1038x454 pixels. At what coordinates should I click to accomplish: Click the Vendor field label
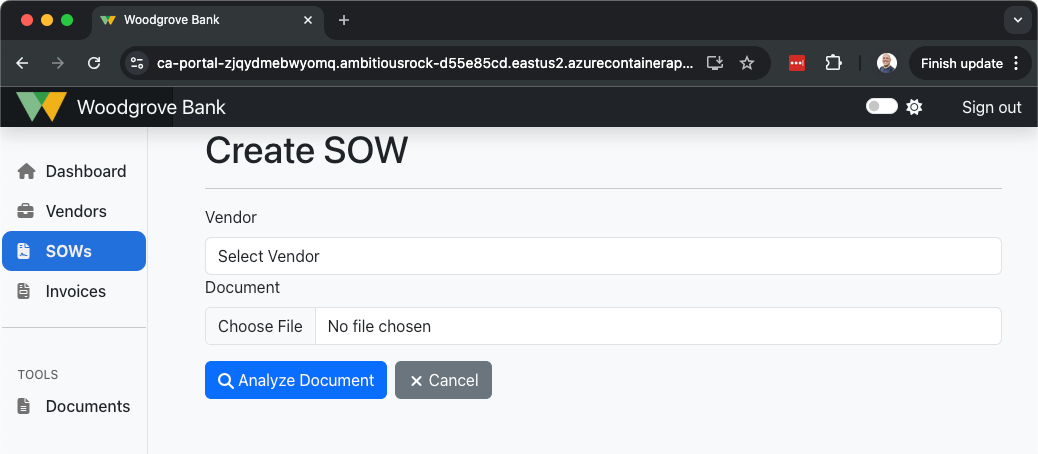click(231, 217)
